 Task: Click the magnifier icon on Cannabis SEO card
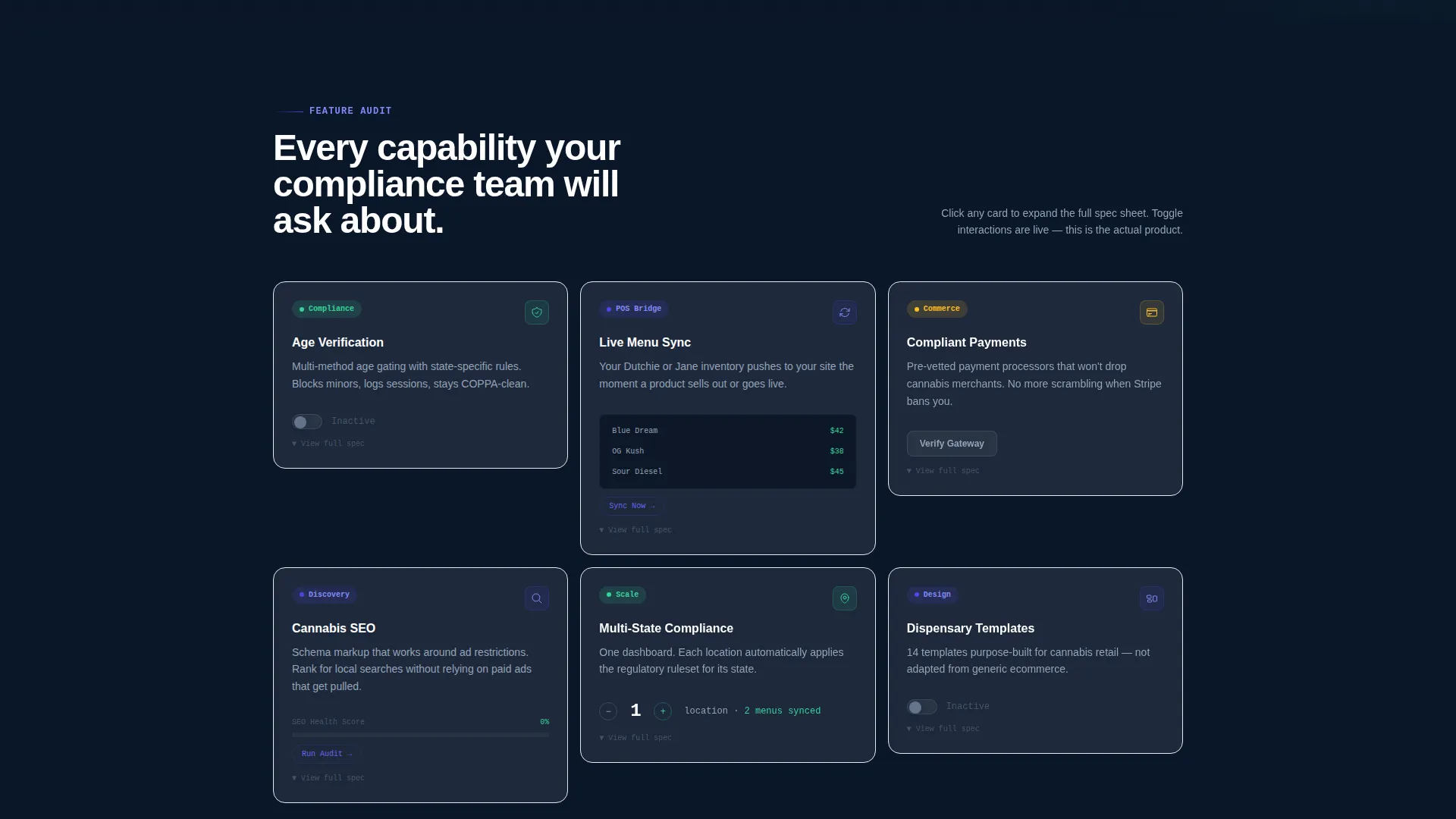pos(537,598)
